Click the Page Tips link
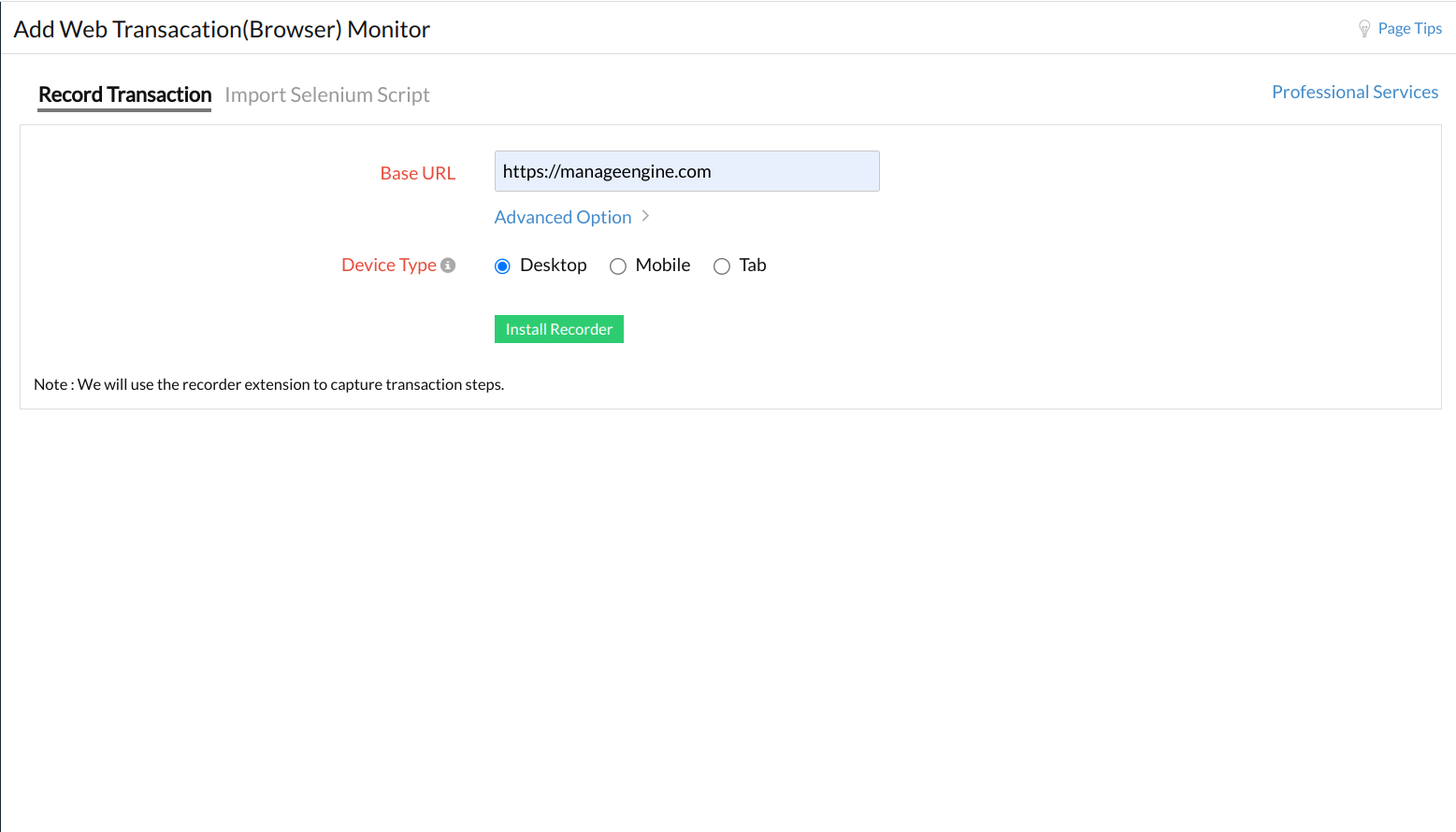This screenshot has width=1456, height=832. click(1408, 28)
